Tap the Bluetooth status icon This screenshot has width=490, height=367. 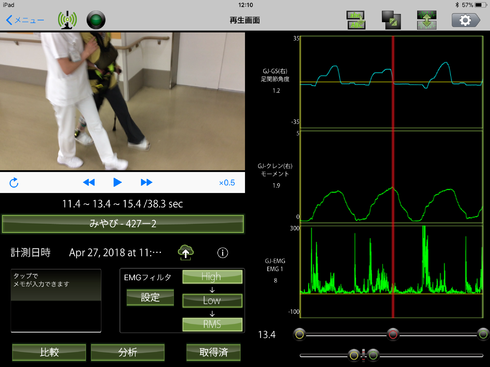coord(457,5)
